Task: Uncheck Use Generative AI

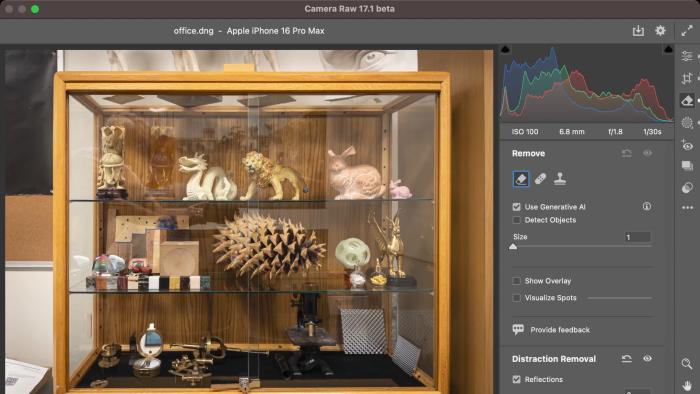Action: pos(517,207)
